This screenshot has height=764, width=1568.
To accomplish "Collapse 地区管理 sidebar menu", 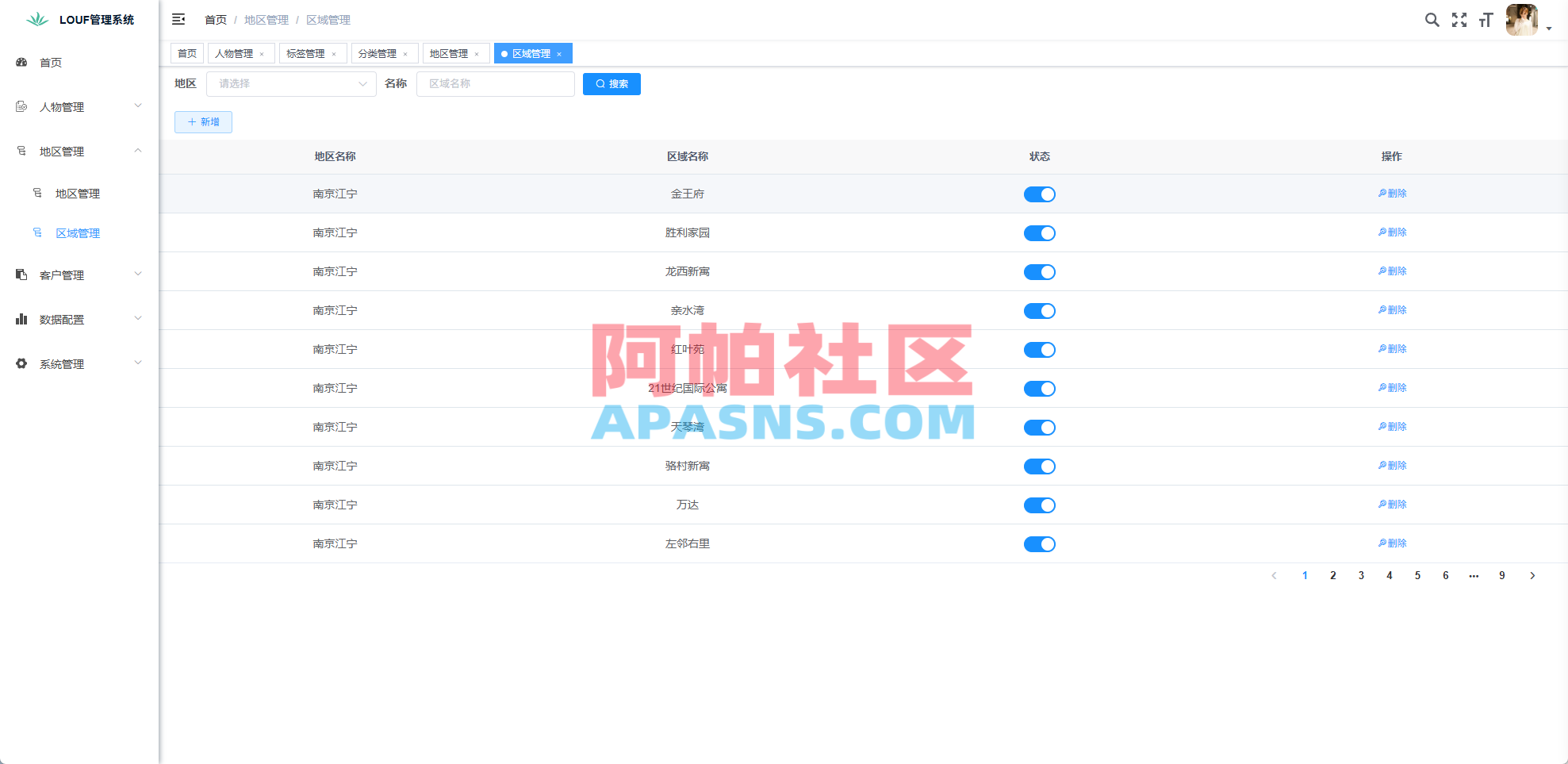I will coord(79,152).
